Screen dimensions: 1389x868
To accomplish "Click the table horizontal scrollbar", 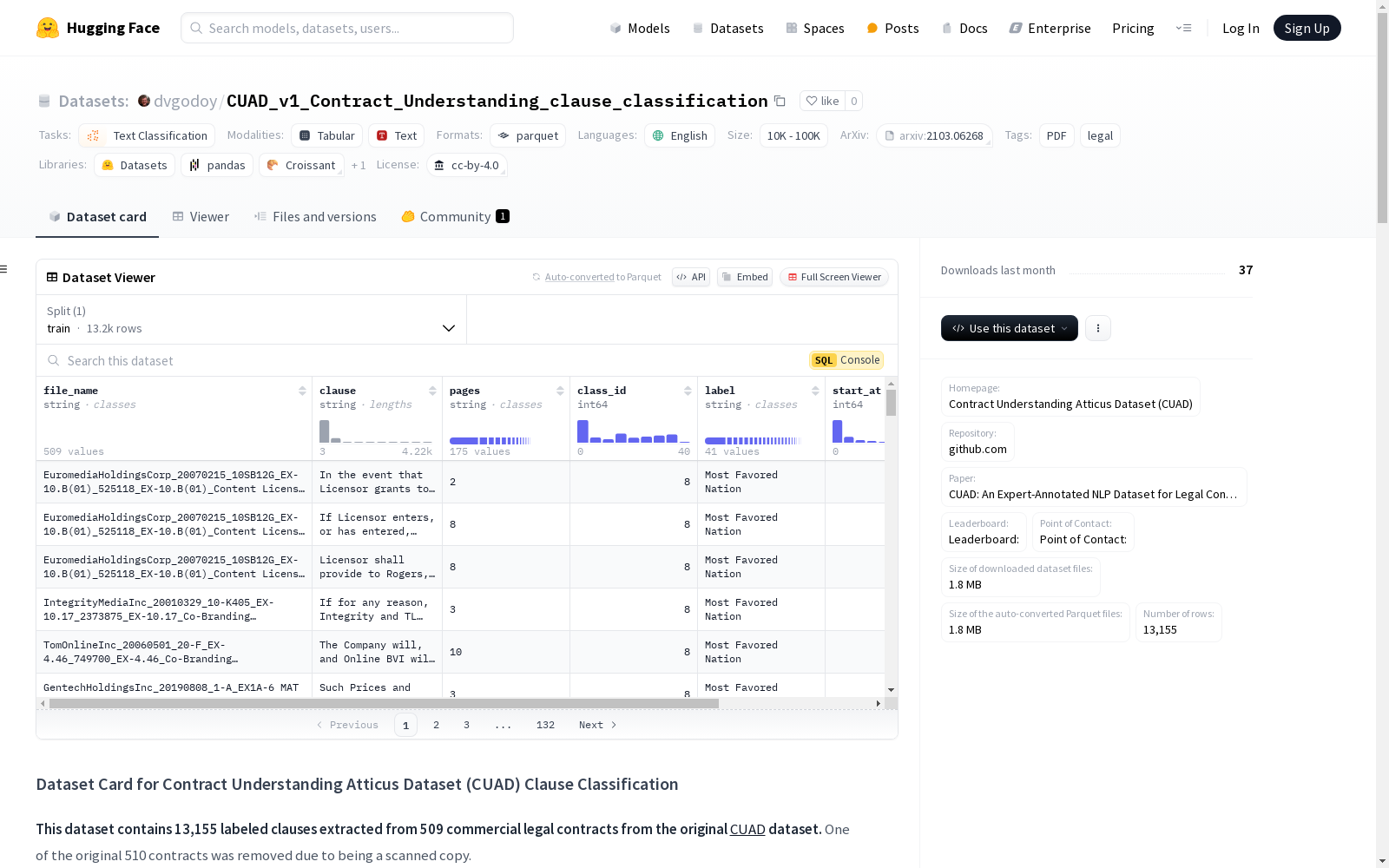I will (384, 703).
